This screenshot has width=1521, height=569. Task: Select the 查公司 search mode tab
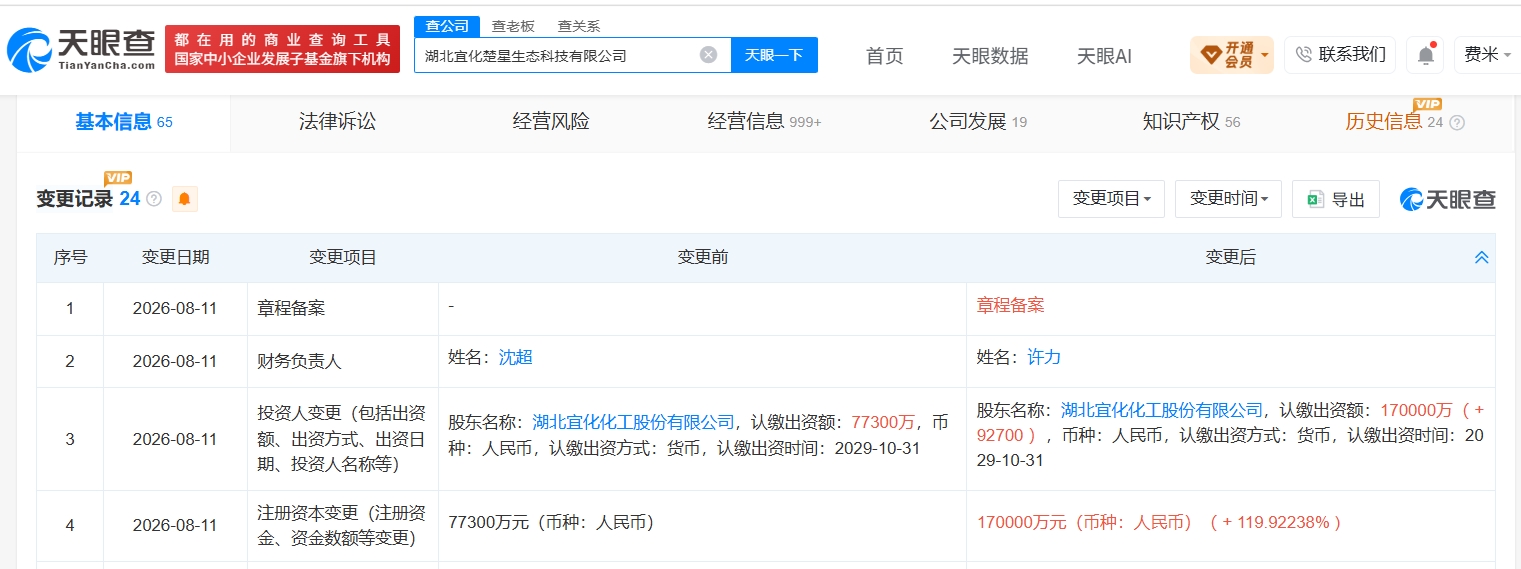(x=447, y=26)
